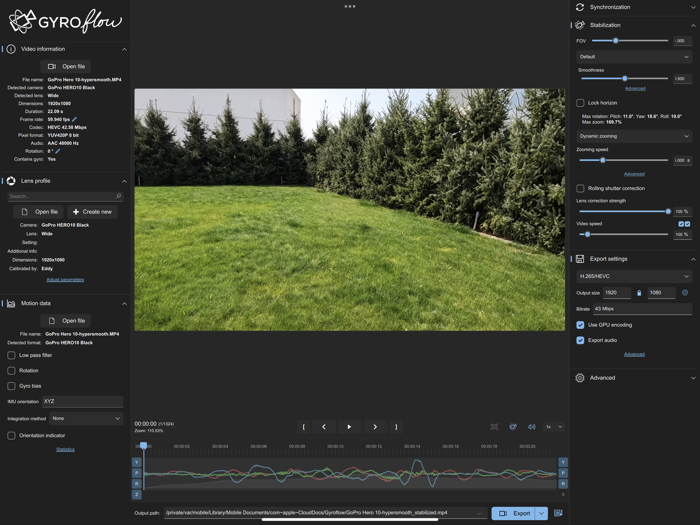Toggle the first Video speed checkbox

tap(681, 224)
